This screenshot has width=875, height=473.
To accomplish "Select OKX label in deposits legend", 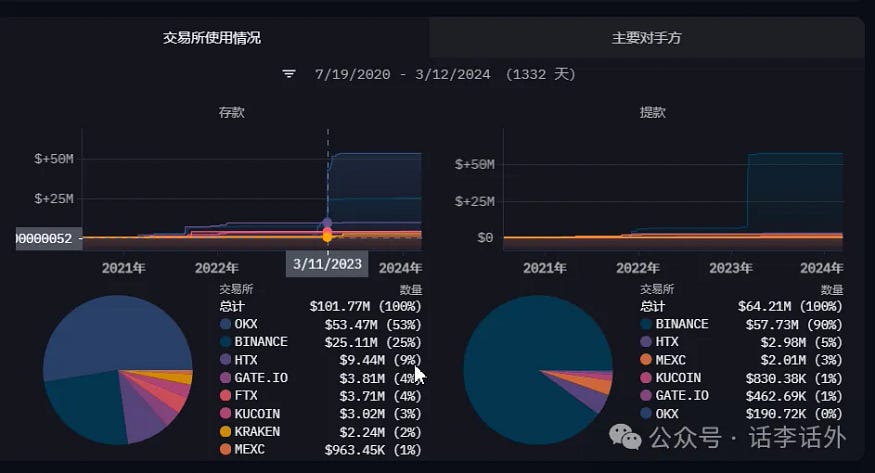I will pyautogui.click(x=246, y=324).
